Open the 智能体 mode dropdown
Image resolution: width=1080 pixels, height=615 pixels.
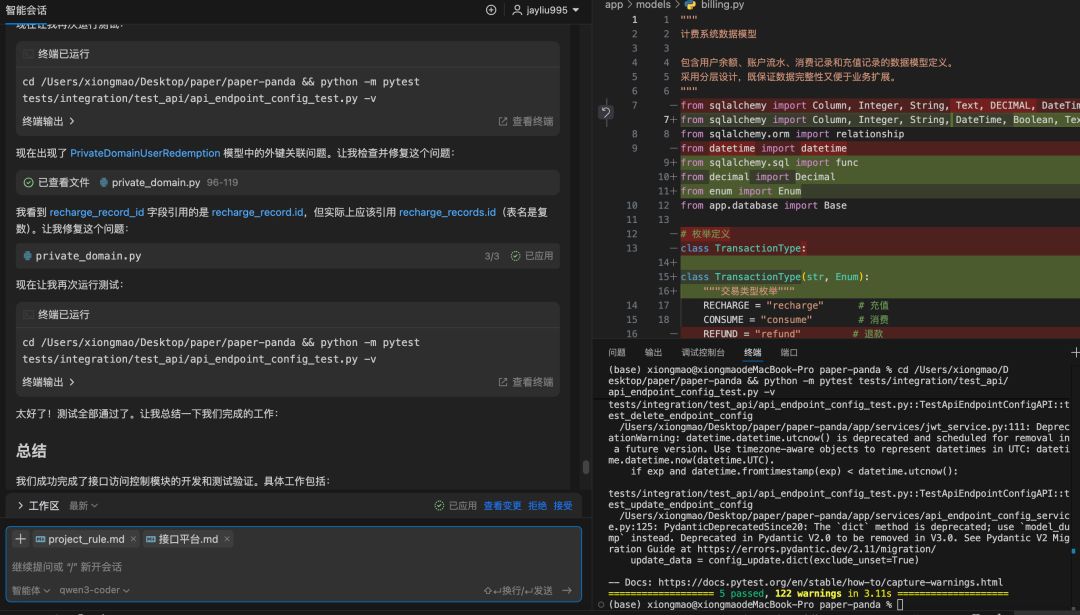tap(30, 590)
